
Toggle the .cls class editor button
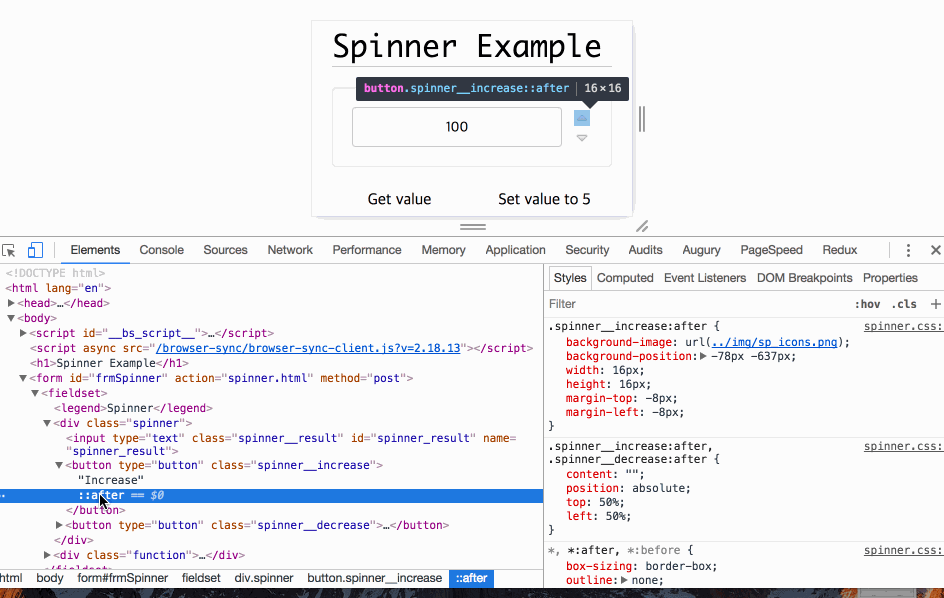pyautogui.click(x=904, y=304)
